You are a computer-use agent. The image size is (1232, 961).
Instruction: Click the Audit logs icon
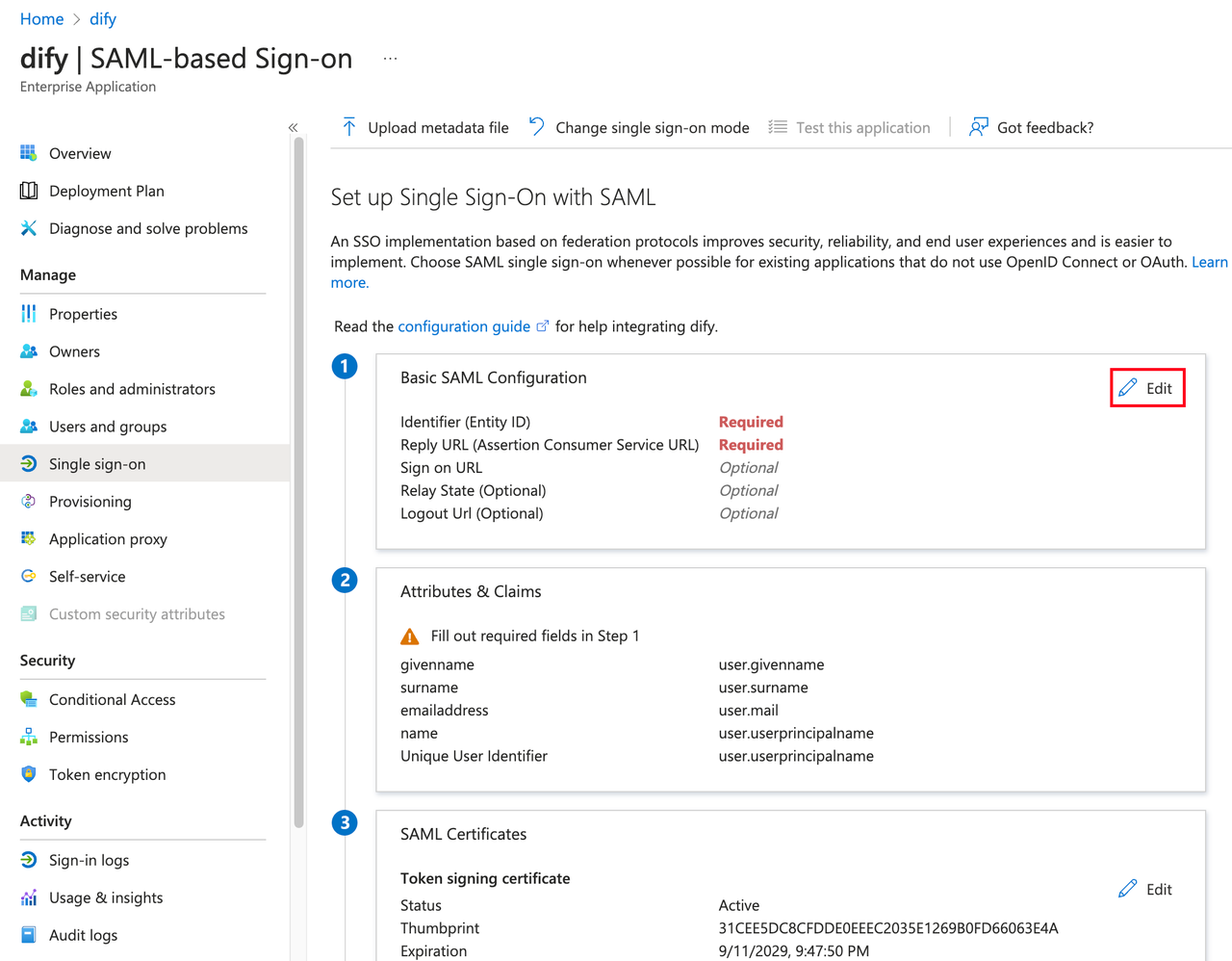(29, 936)
